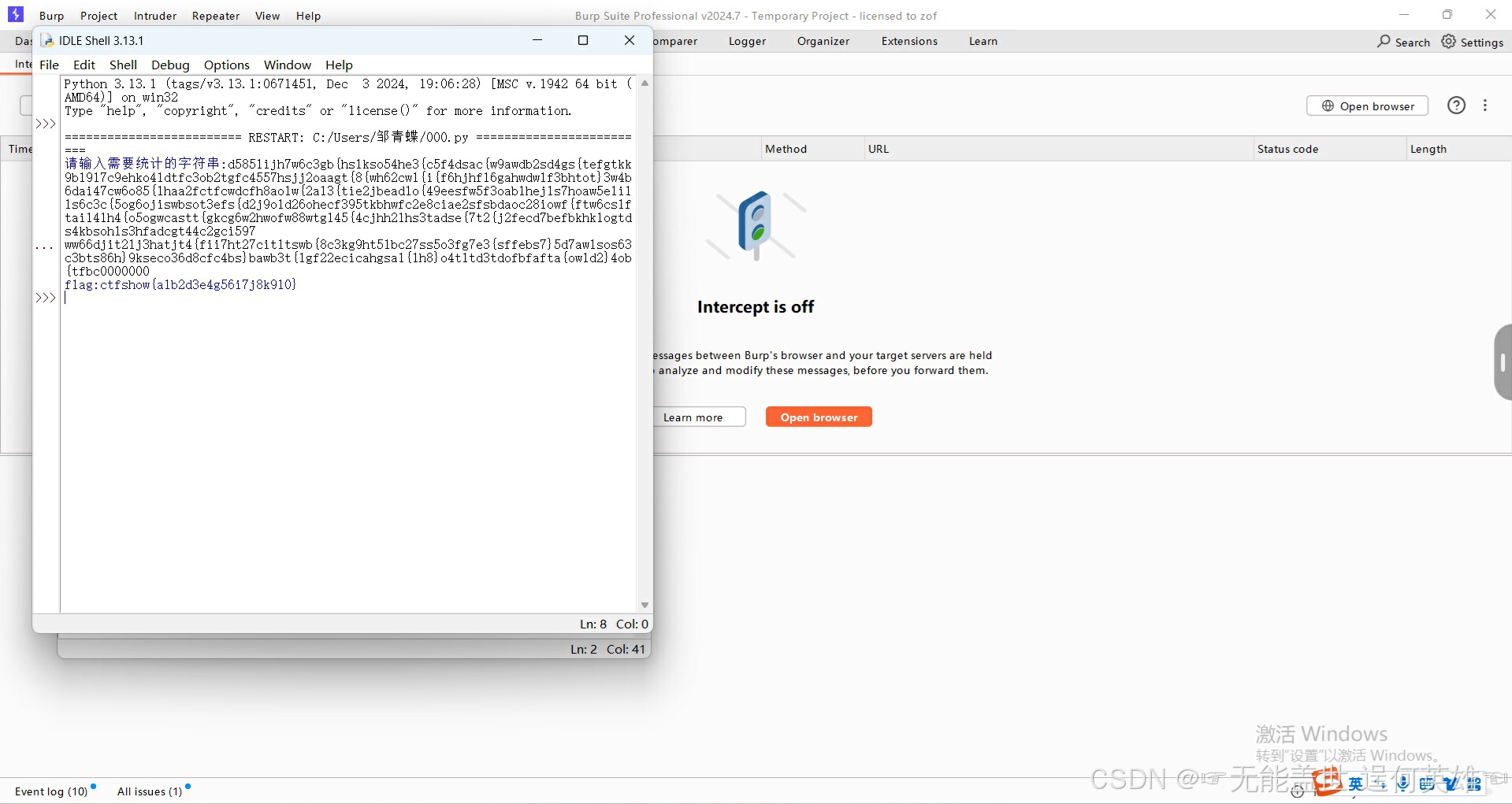Image resolution: width=1512 pixels, height=804 pixels.
Task: Click the IDLE scrollbar up arrow
Action: pyautogui.click(x=645, y=83)
